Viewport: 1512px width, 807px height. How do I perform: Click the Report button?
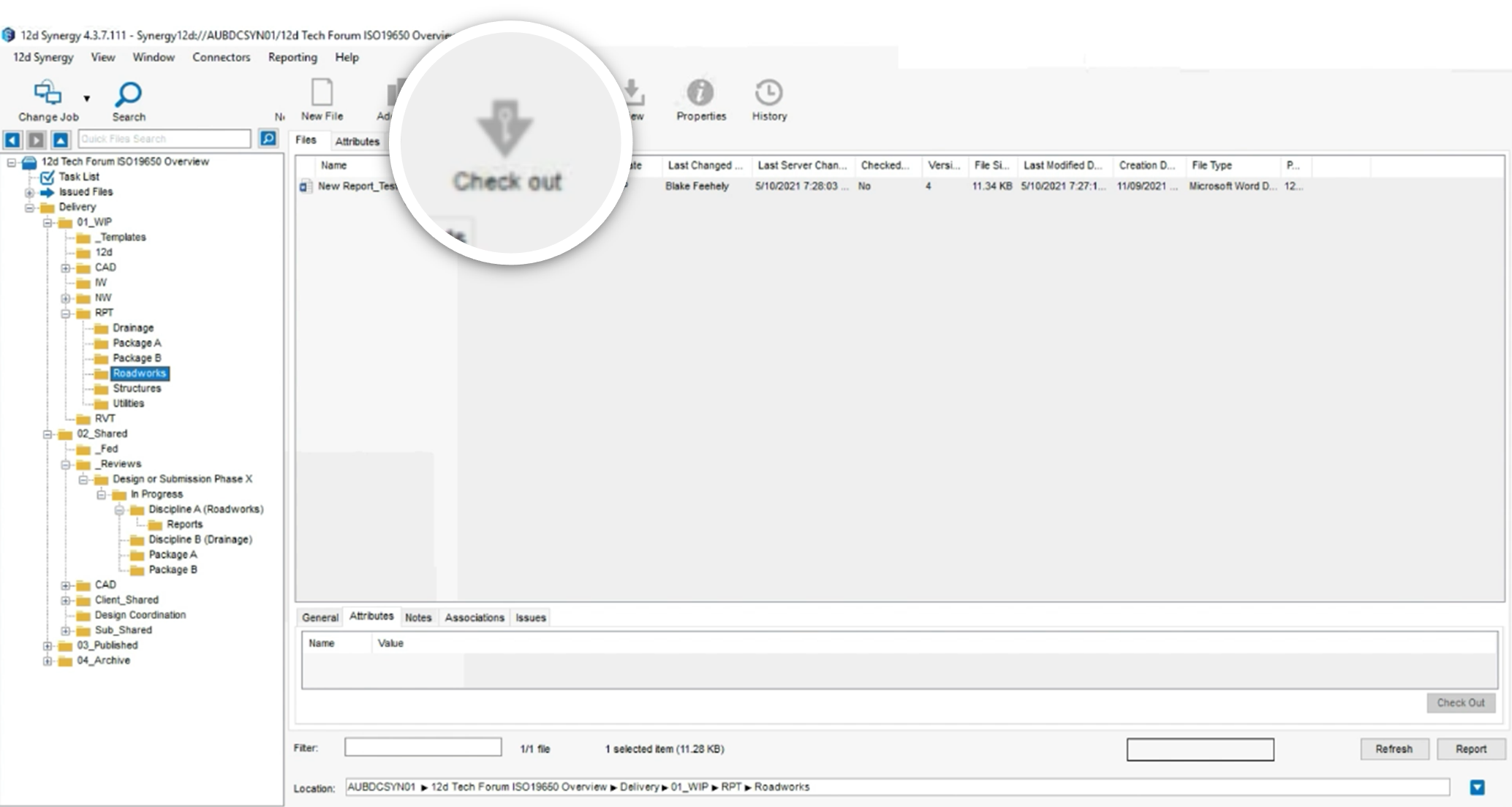(x=1470, y=749)
